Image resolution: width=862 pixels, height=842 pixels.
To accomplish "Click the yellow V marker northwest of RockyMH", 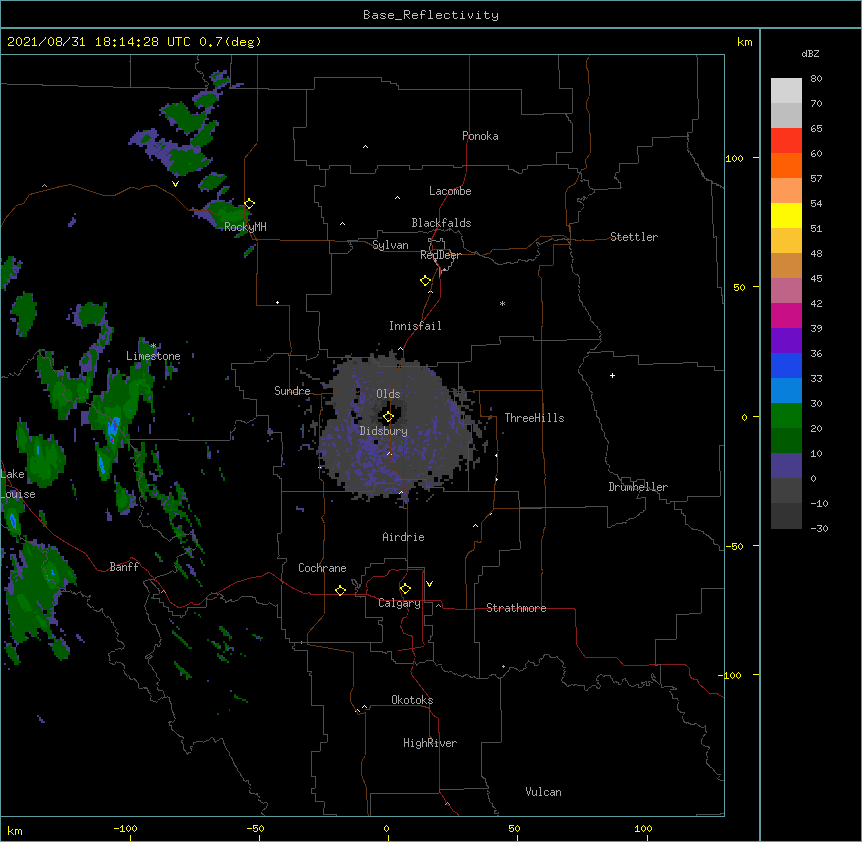I will (x=175, y=184).
